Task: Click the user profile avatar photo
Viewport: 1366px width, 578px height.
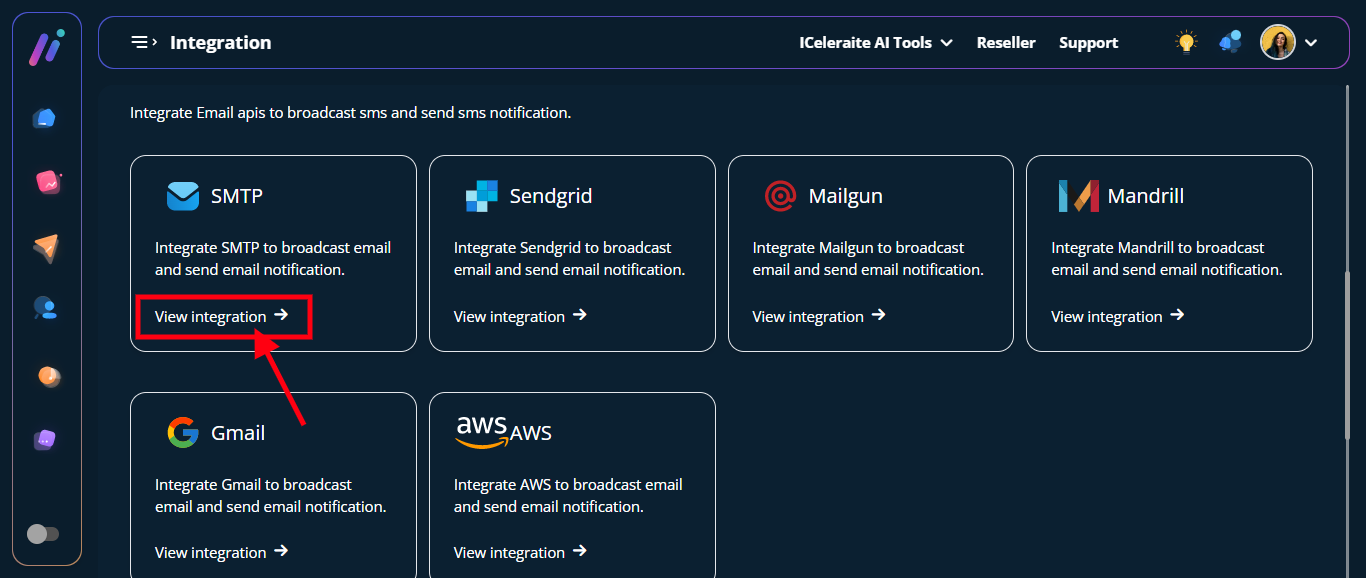Action: 1278,42
